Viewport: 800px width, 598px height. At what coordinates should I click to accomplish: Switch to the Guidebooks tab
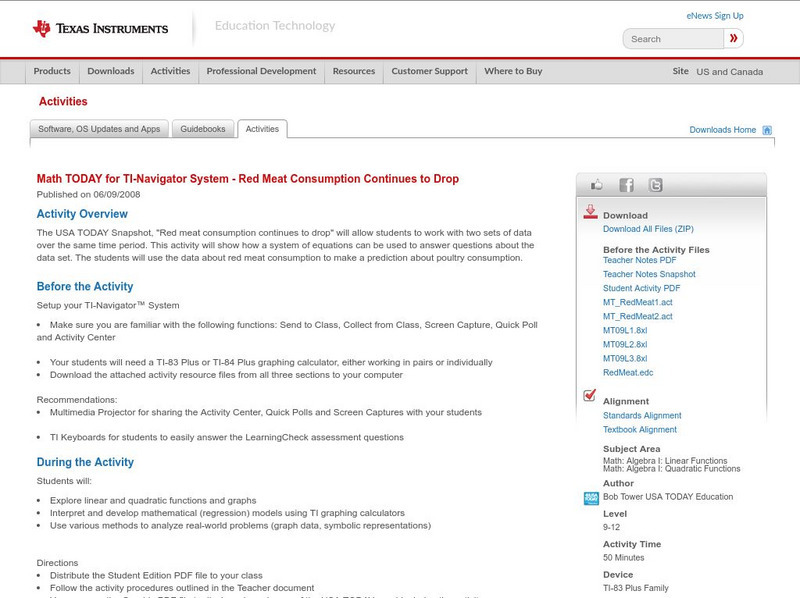tap(203, 129)
